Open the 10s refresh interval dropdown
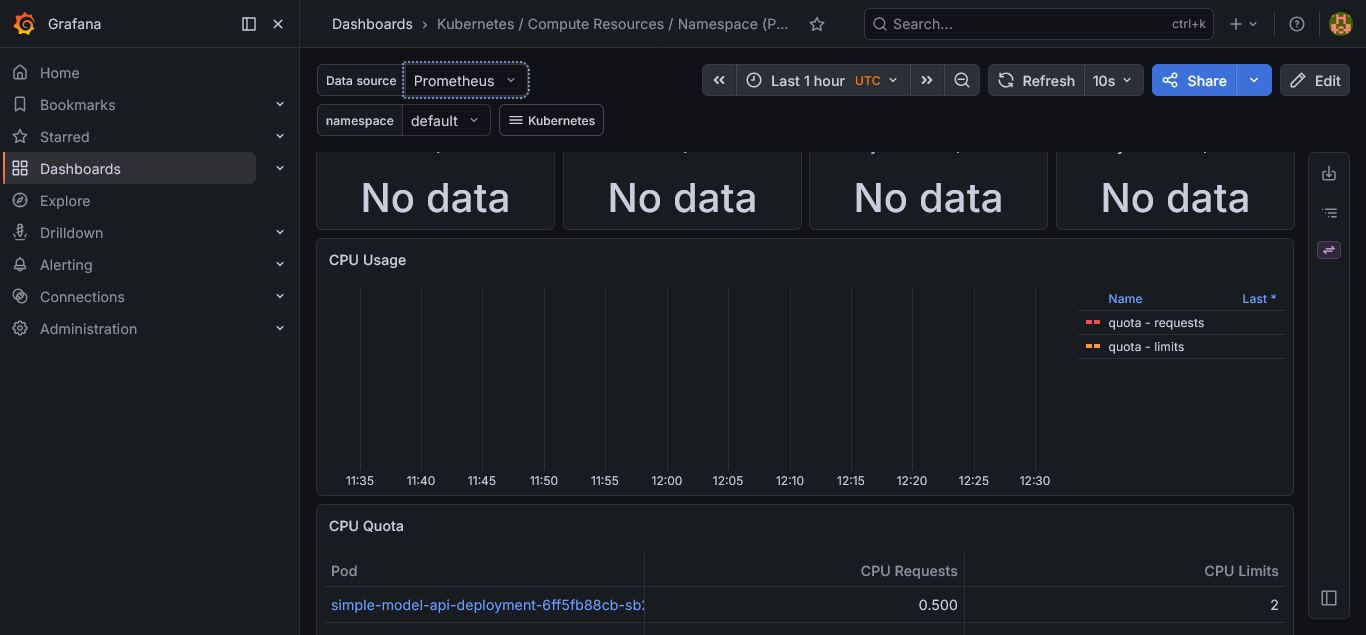Viewport: 1366px width, 635px height. [1113, 81]
